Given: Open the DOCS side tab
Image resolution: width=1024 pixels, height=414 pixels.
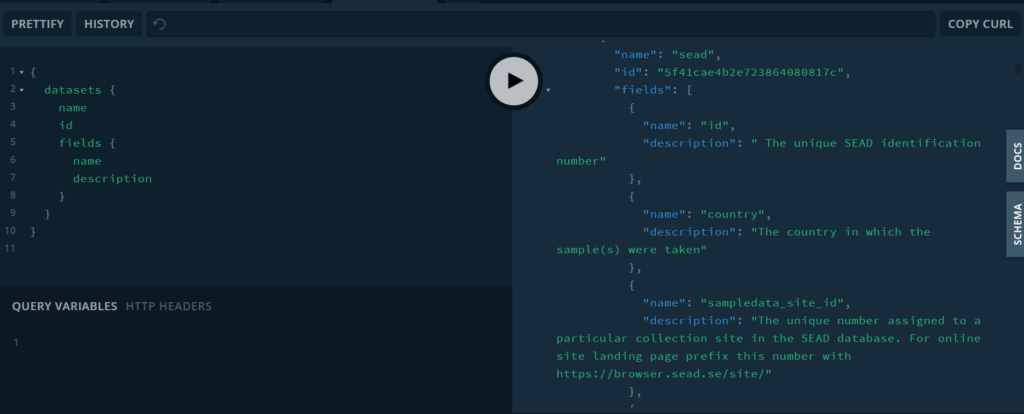Looking at the screenshot, I should 1016,156.
